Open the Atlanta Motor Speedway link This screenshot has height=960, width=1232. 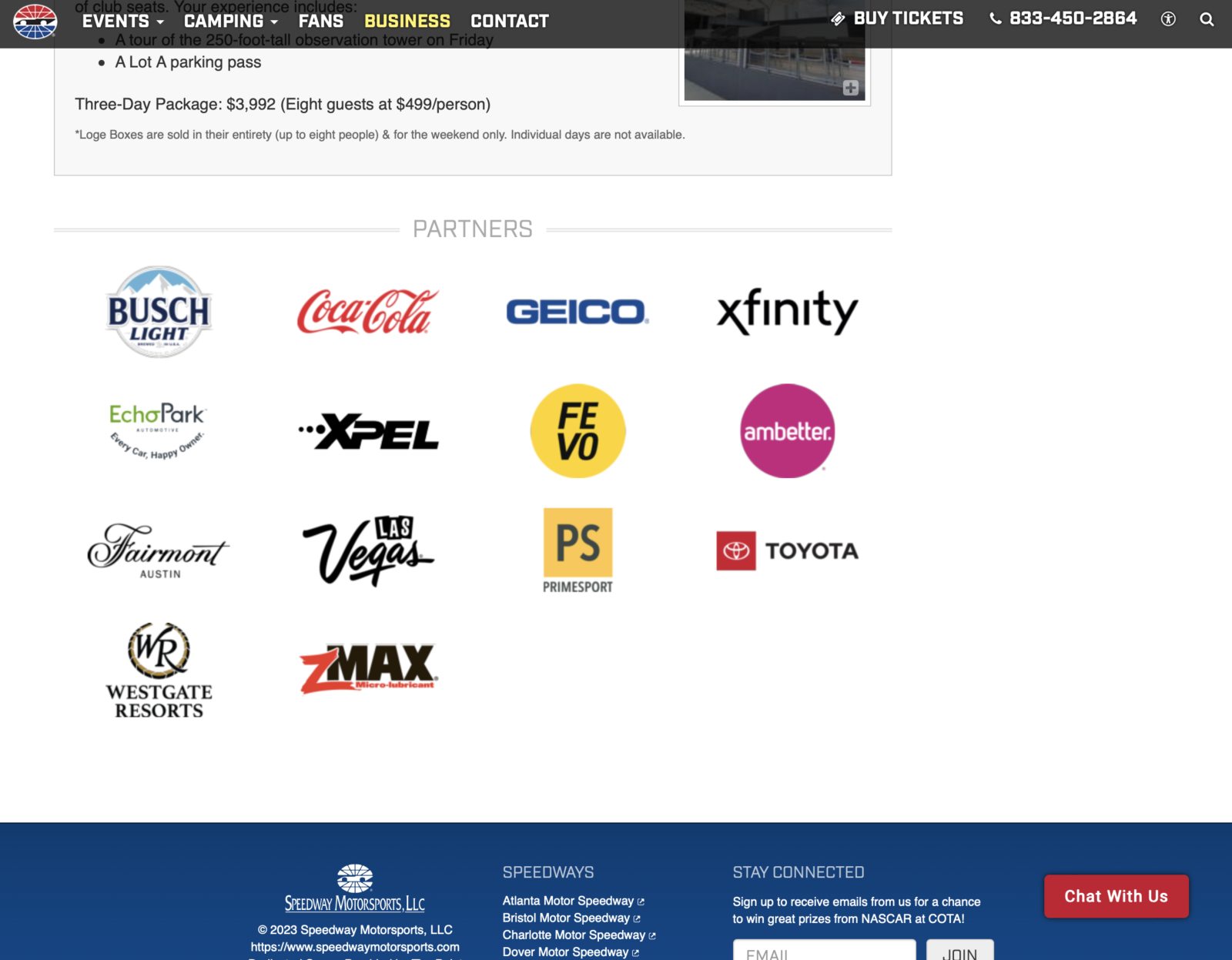click(x=568, y=901)
